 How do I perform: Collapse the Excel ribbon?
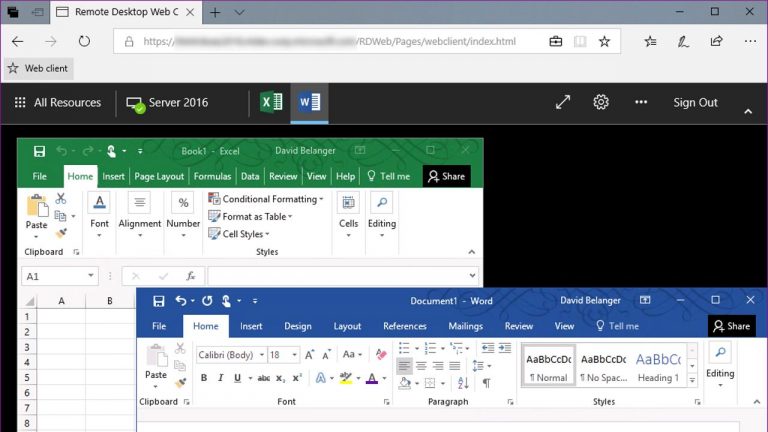tap(472, 252)
